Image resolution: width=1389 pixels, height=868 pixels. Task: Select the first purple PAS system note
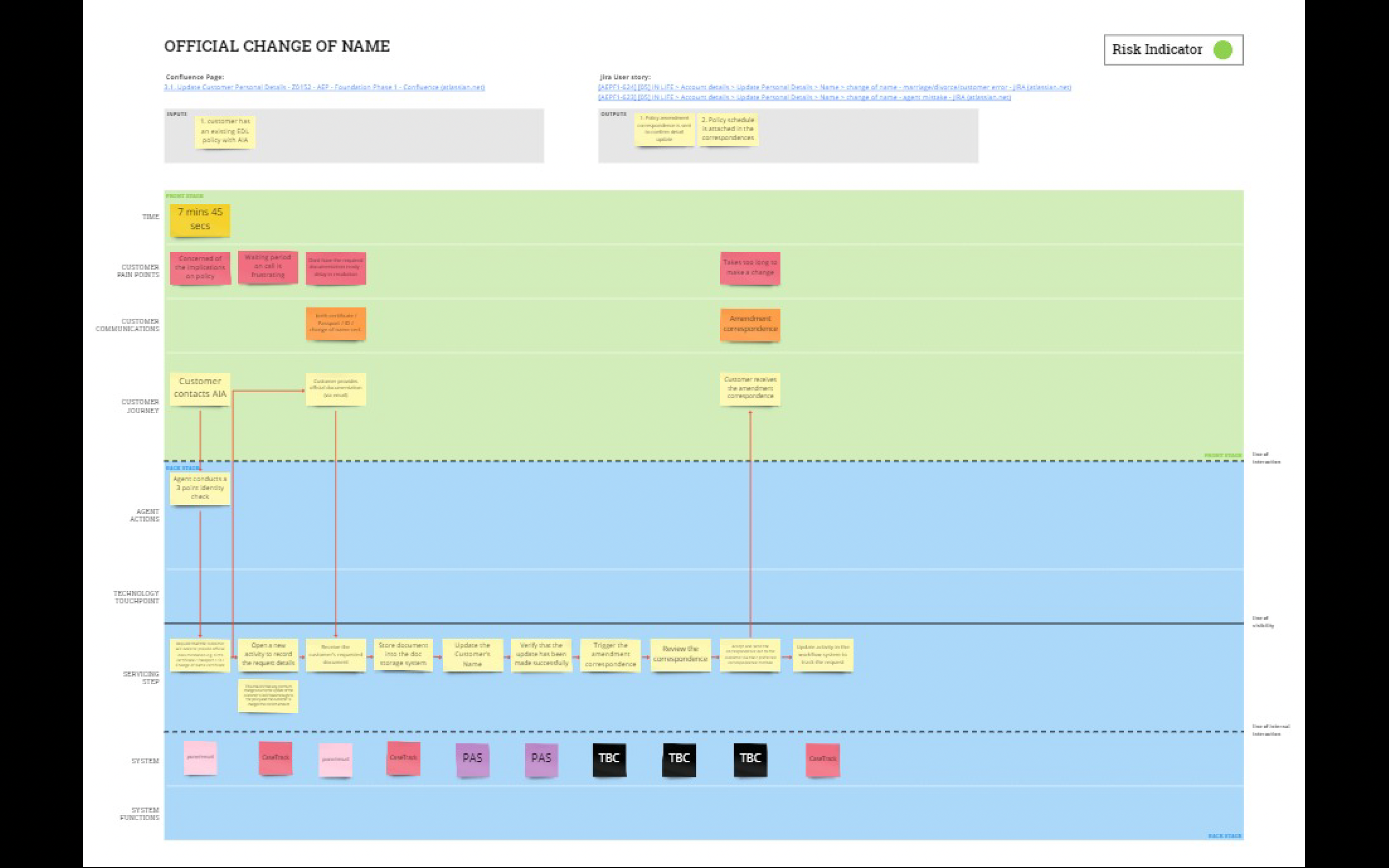[x=472, y=759]
